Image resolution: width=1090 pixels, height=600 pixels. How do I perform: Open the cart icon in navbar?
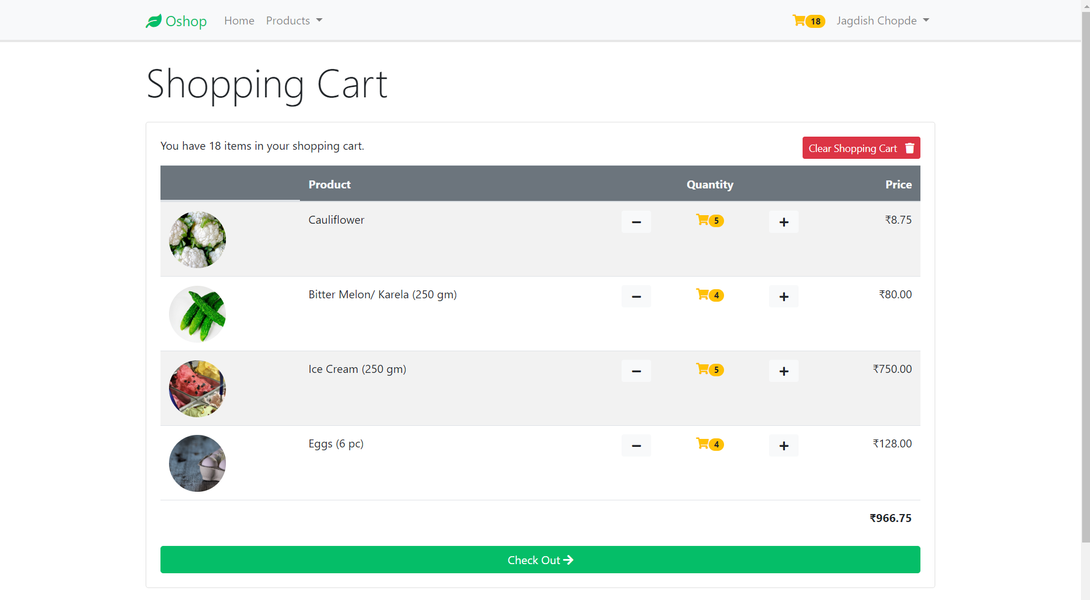point(800,21)
